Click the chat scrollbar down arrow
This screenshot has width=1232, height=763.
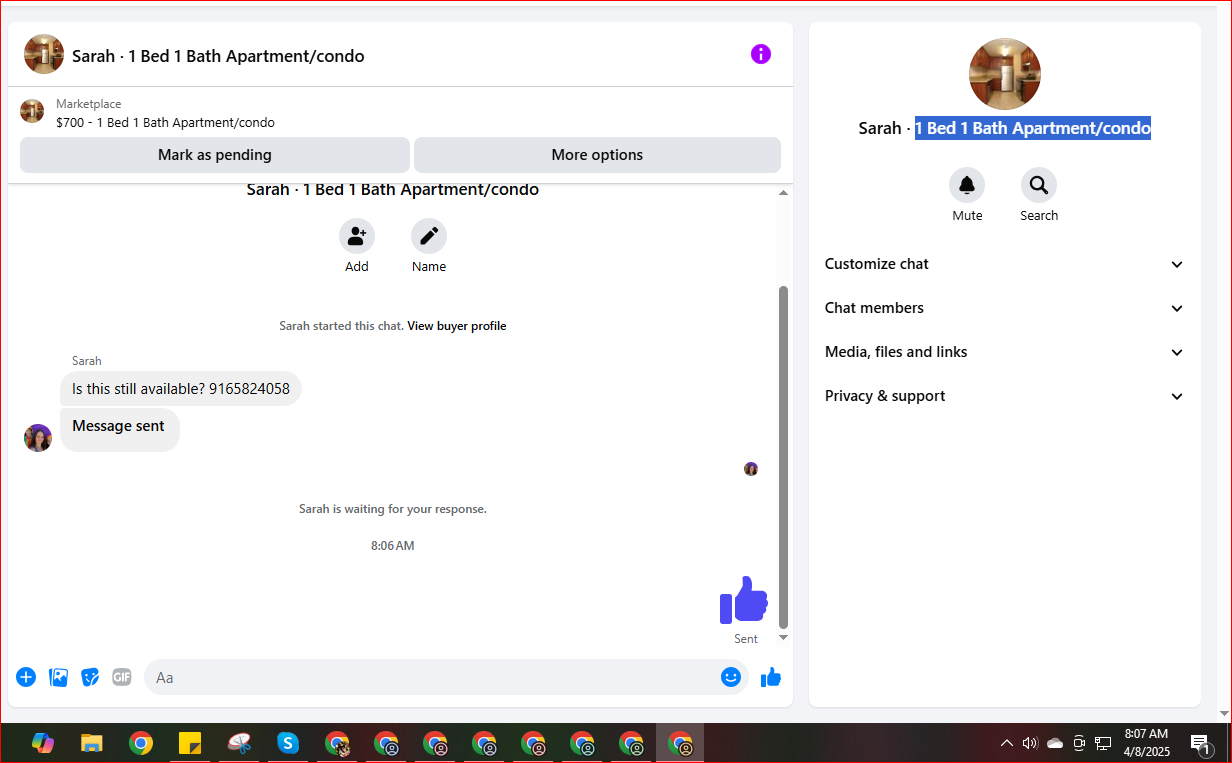click(x=784, y=637)
